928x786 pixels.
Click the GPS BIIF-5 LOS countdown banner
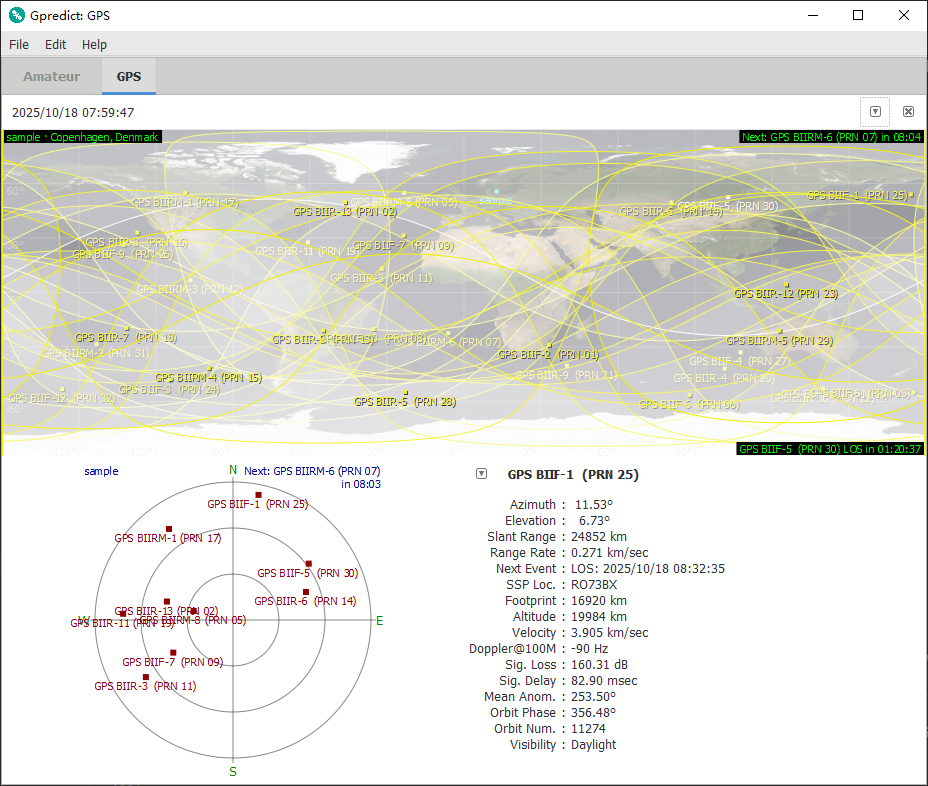point(830,449)
